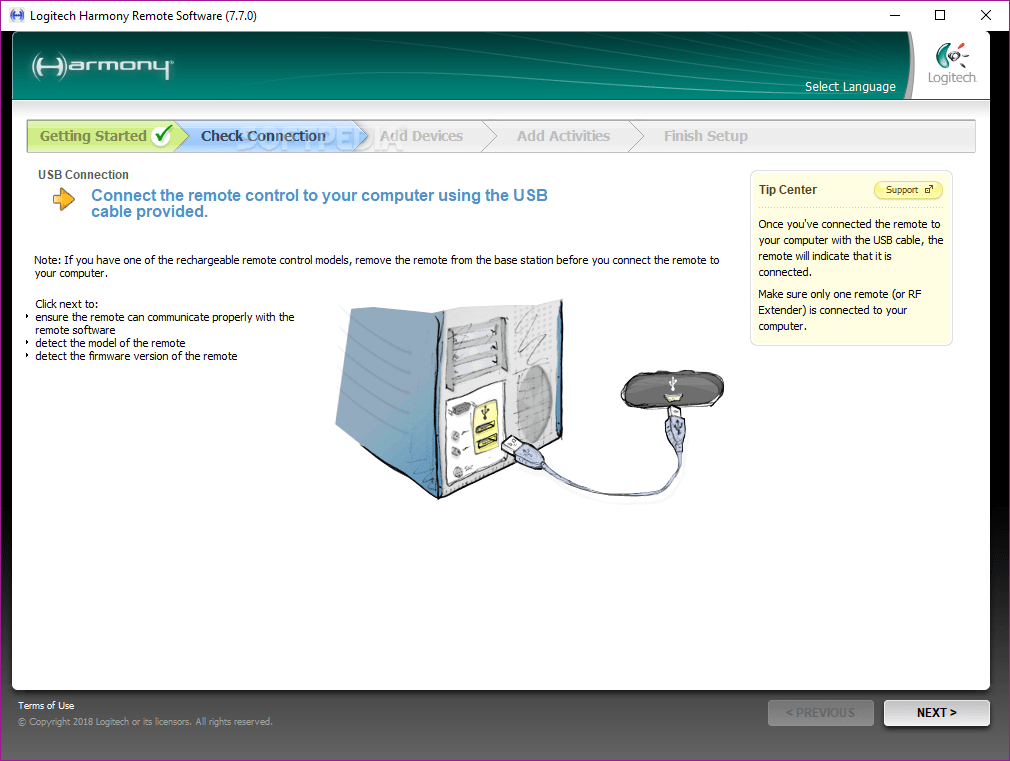This screenshot has height=761, width=1010.
Task: Click the 'Connect the remote control' headline
Action: click(x=319, y=203)
